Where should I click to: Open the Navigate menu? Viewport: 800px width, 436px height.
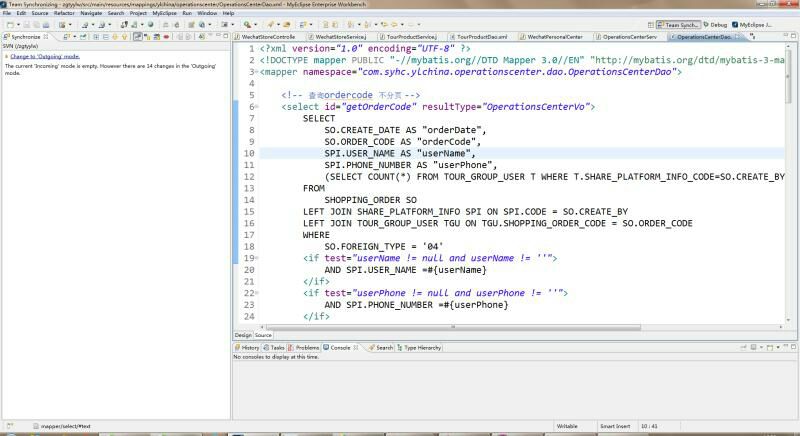pyautogui.click(x=91, y=13)
